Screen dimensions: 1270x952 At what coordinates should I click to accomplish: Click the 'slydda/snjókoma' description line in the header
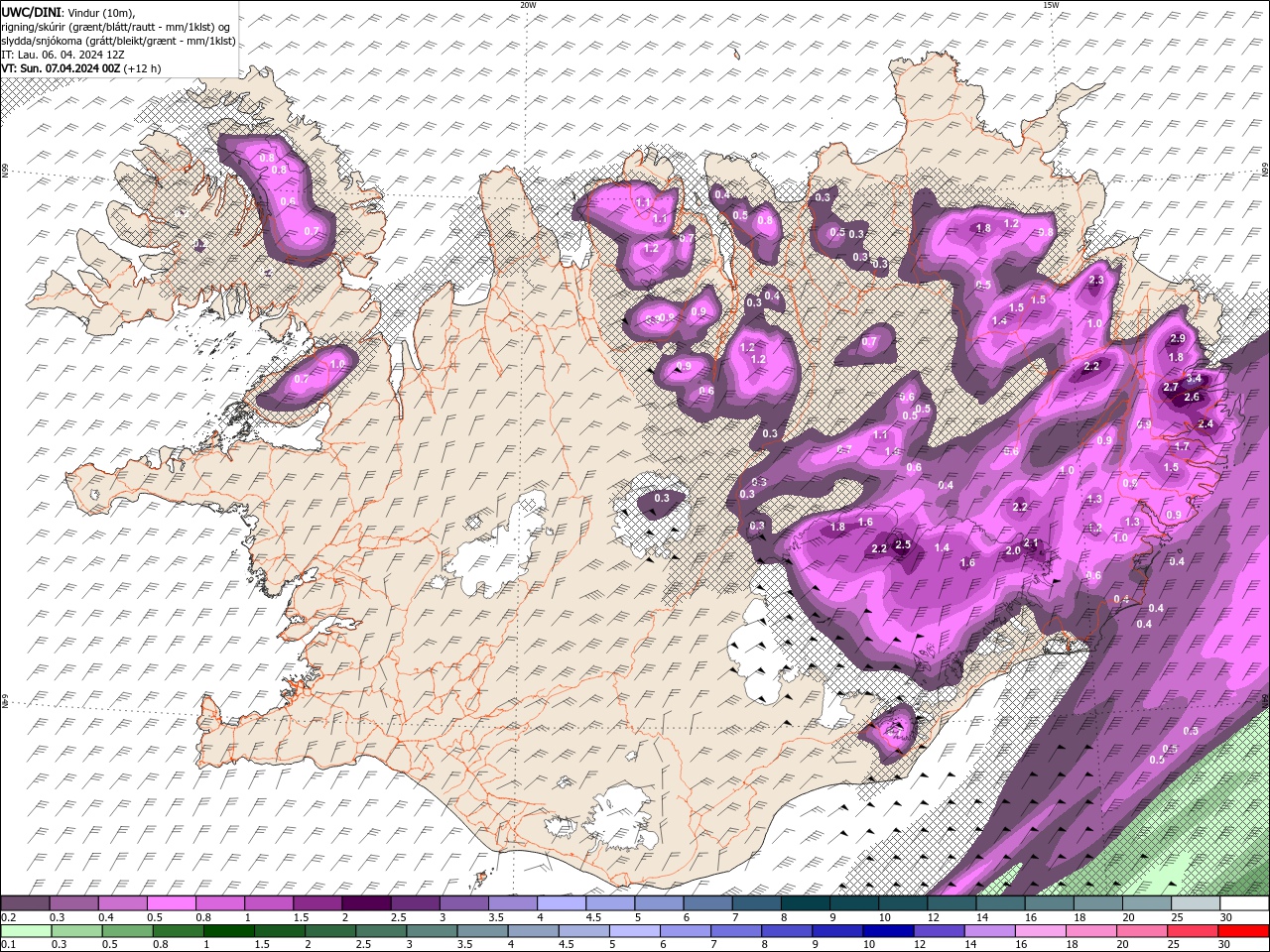119,41
